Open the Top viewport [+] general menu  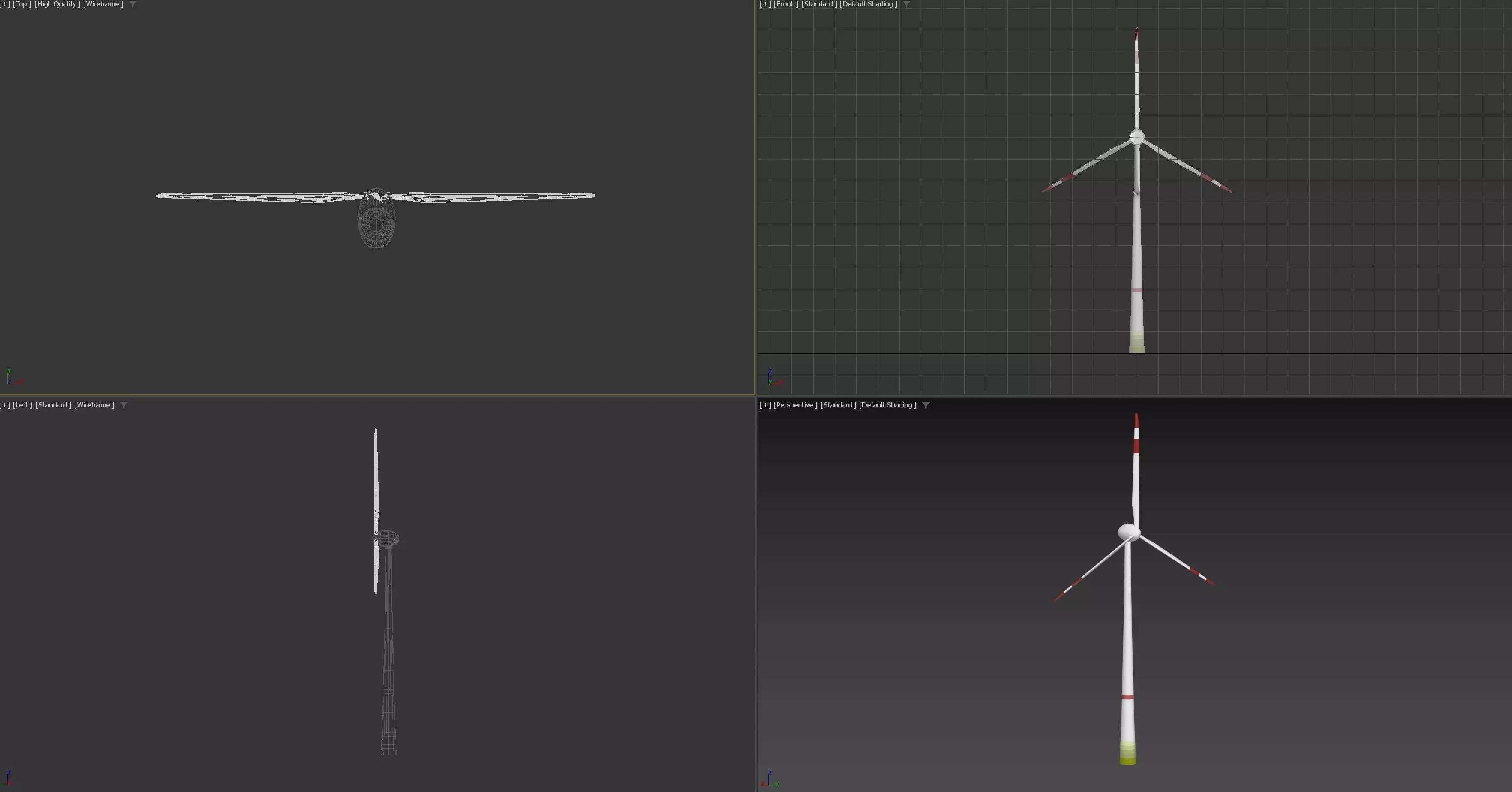pyautogui.click(x=5, y=4)
